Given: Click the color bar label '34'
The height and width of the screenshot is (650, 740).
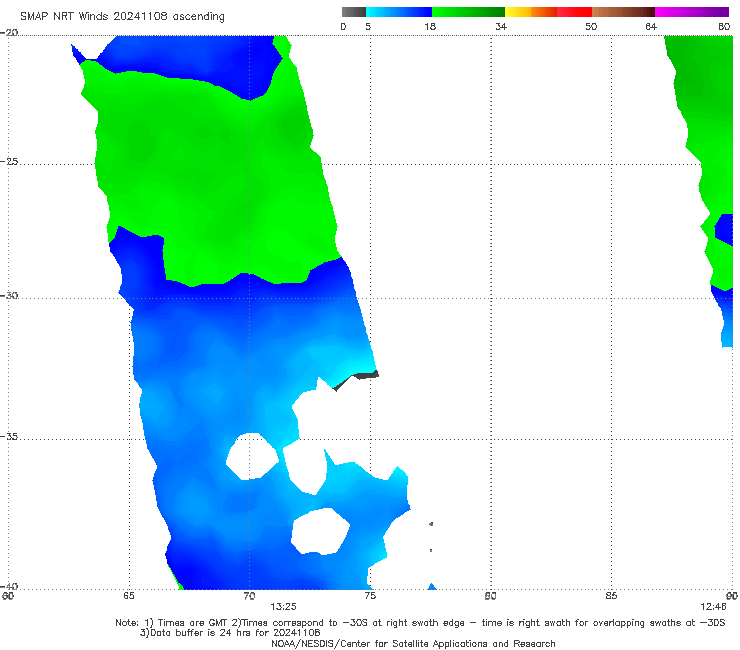Looking at the screenshot, I should coord(501,26).
